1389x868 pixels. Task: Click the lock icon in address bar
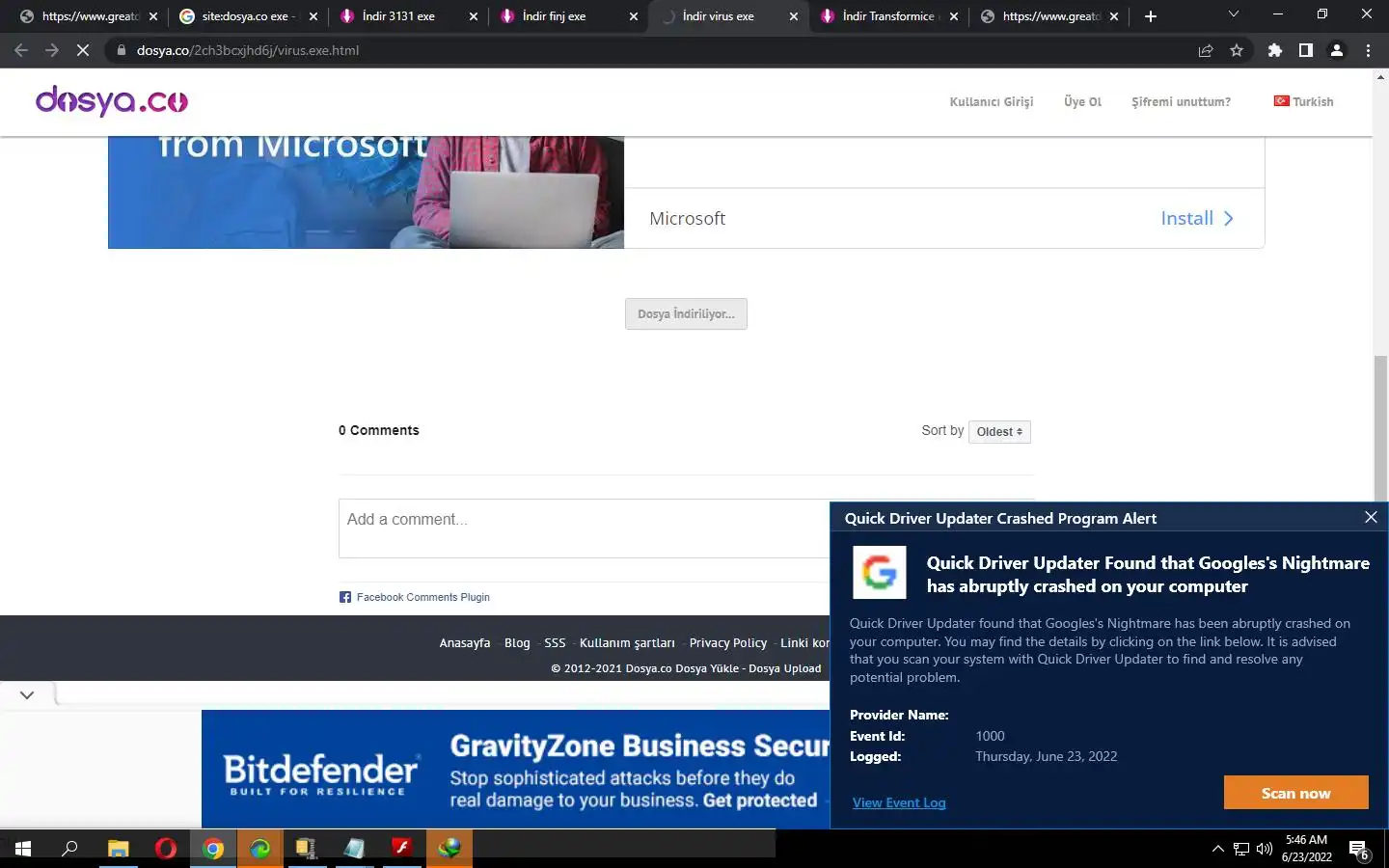[x=122, y=50]
